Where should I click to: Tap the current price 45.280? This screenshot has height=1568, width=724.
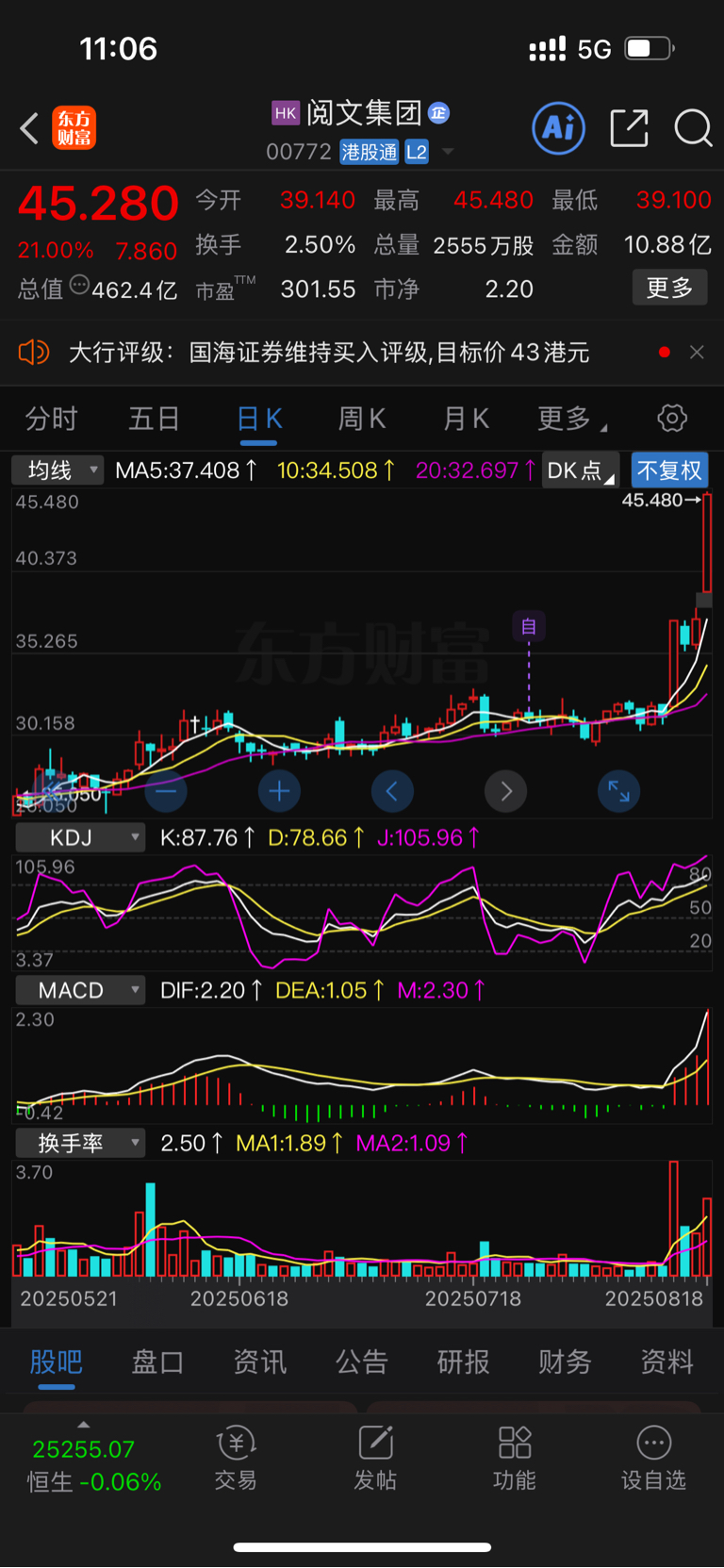98,204
